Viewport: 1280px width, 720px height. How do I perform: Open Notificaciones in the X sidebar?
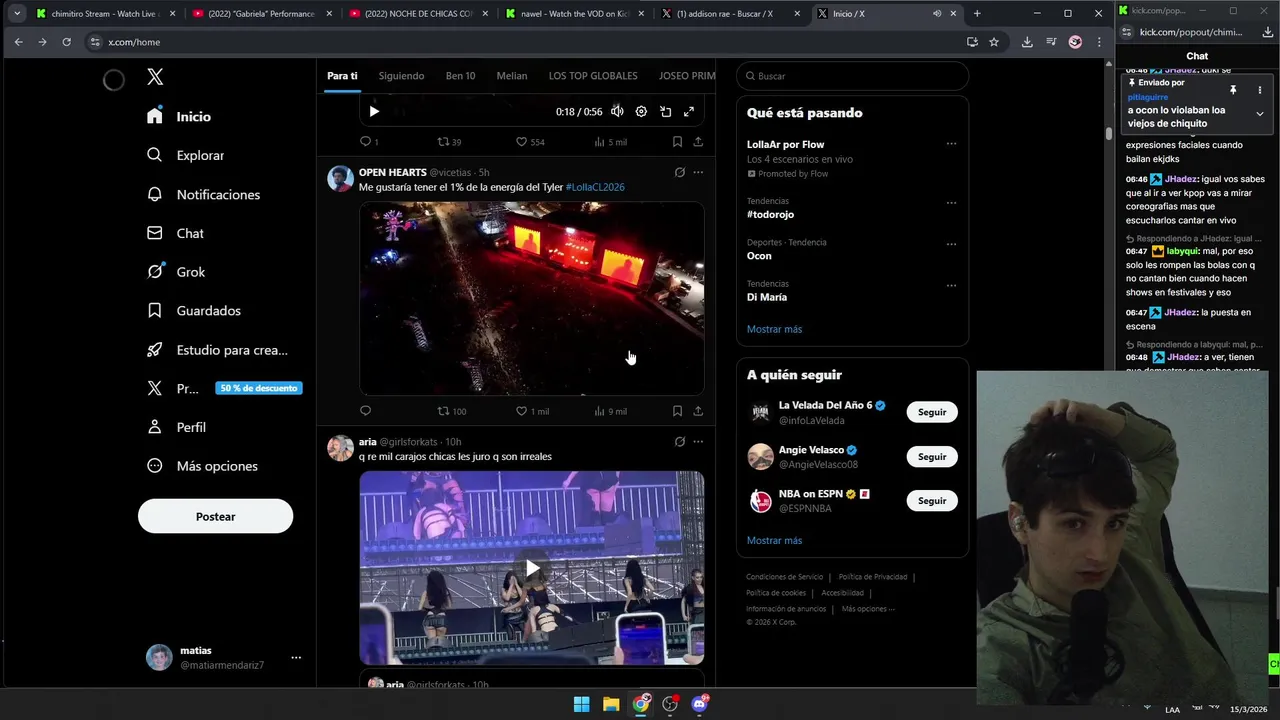point(203,194)
